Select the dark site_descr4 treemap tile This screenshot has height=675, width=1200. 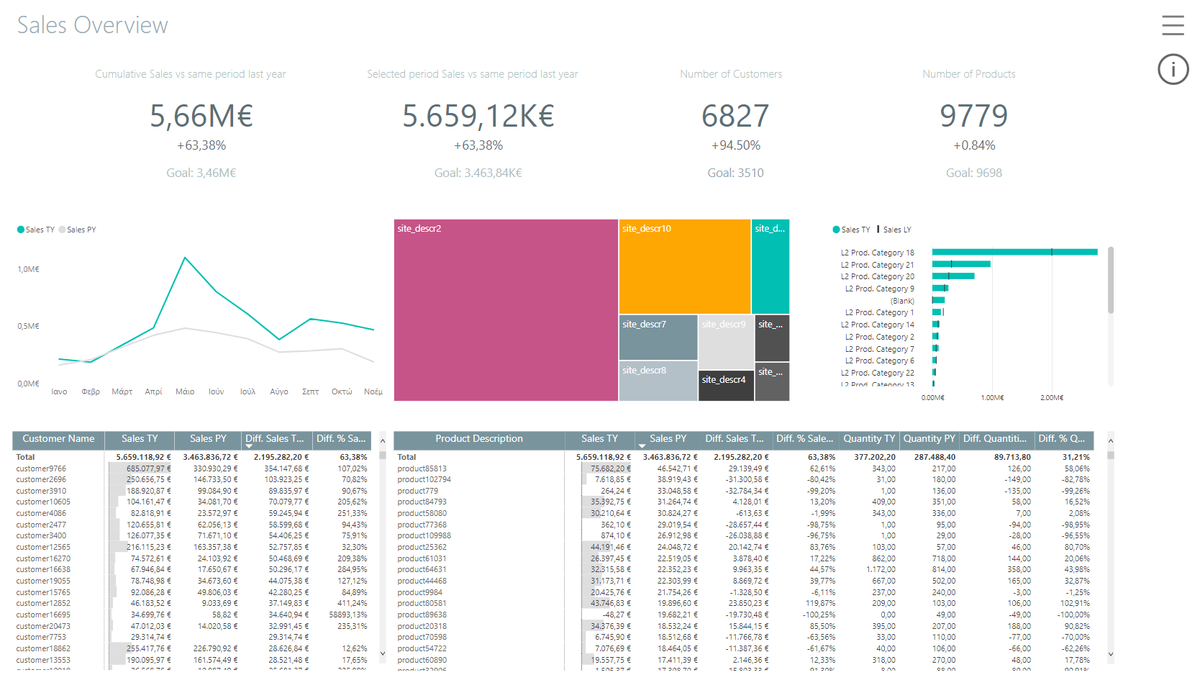tap(725, 385)
